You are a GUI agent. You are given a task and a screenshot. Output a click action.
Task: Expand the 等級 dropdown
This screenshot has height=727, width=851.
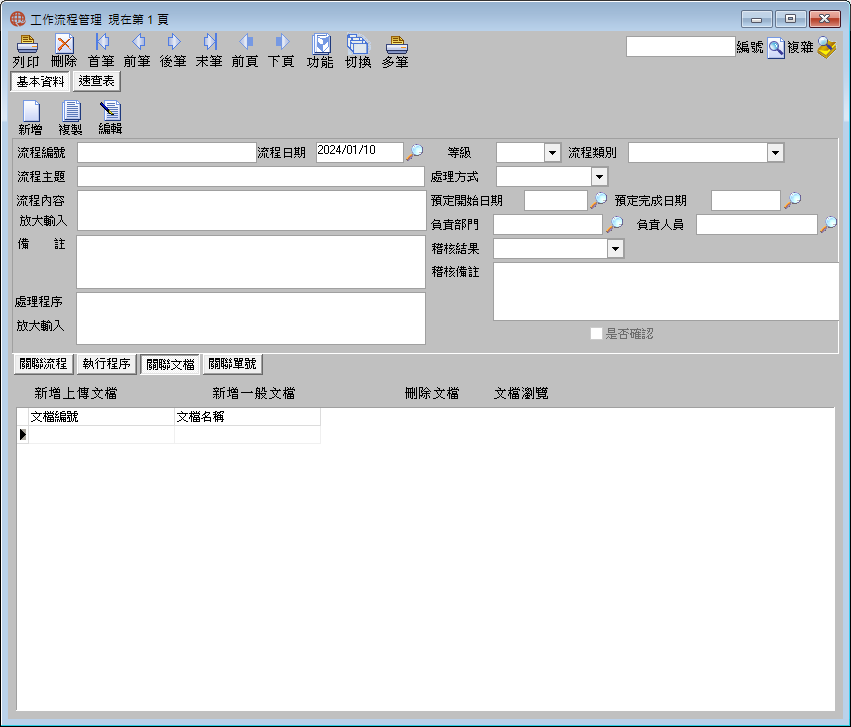tap(552, 152)
